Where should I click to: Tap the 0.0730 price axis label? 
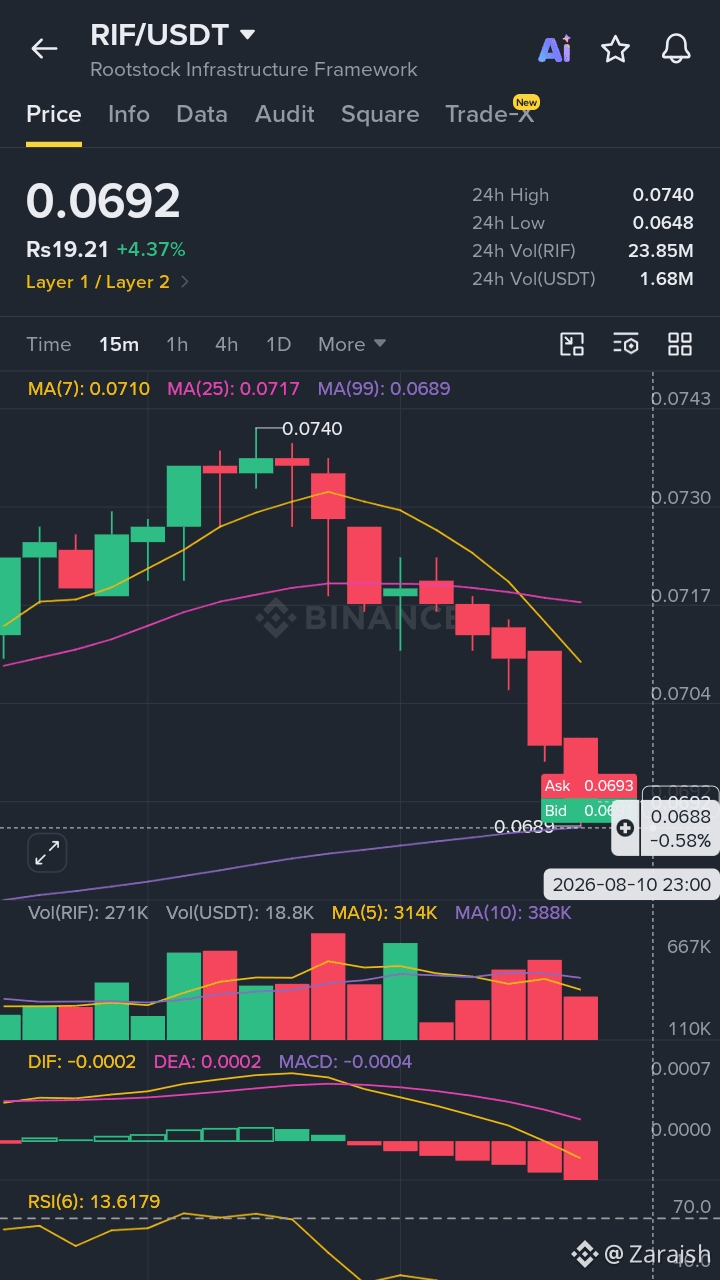(x=681, y=497)
